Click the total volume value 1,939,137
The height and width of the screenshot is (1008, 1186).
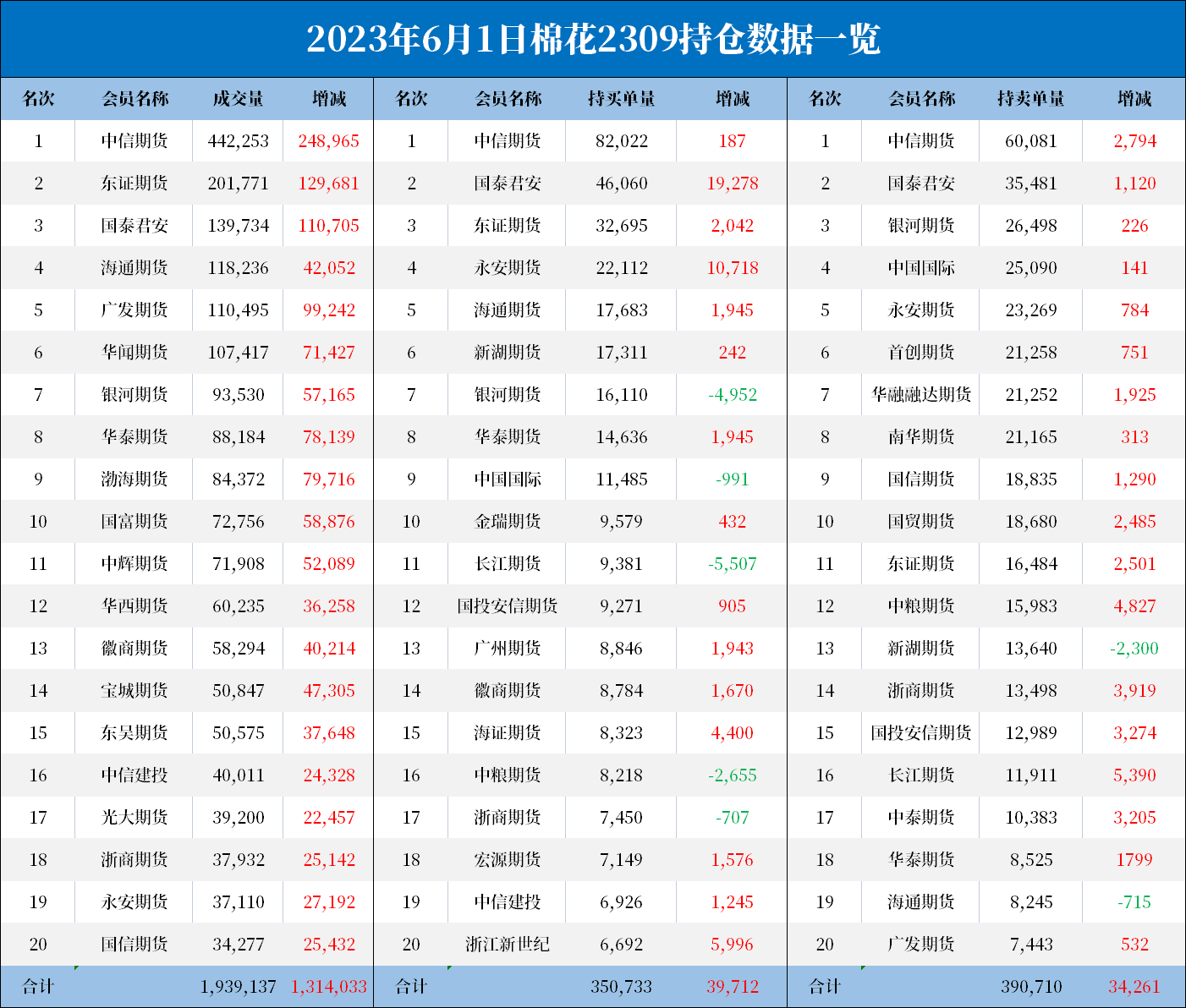(x=238, y=987)
